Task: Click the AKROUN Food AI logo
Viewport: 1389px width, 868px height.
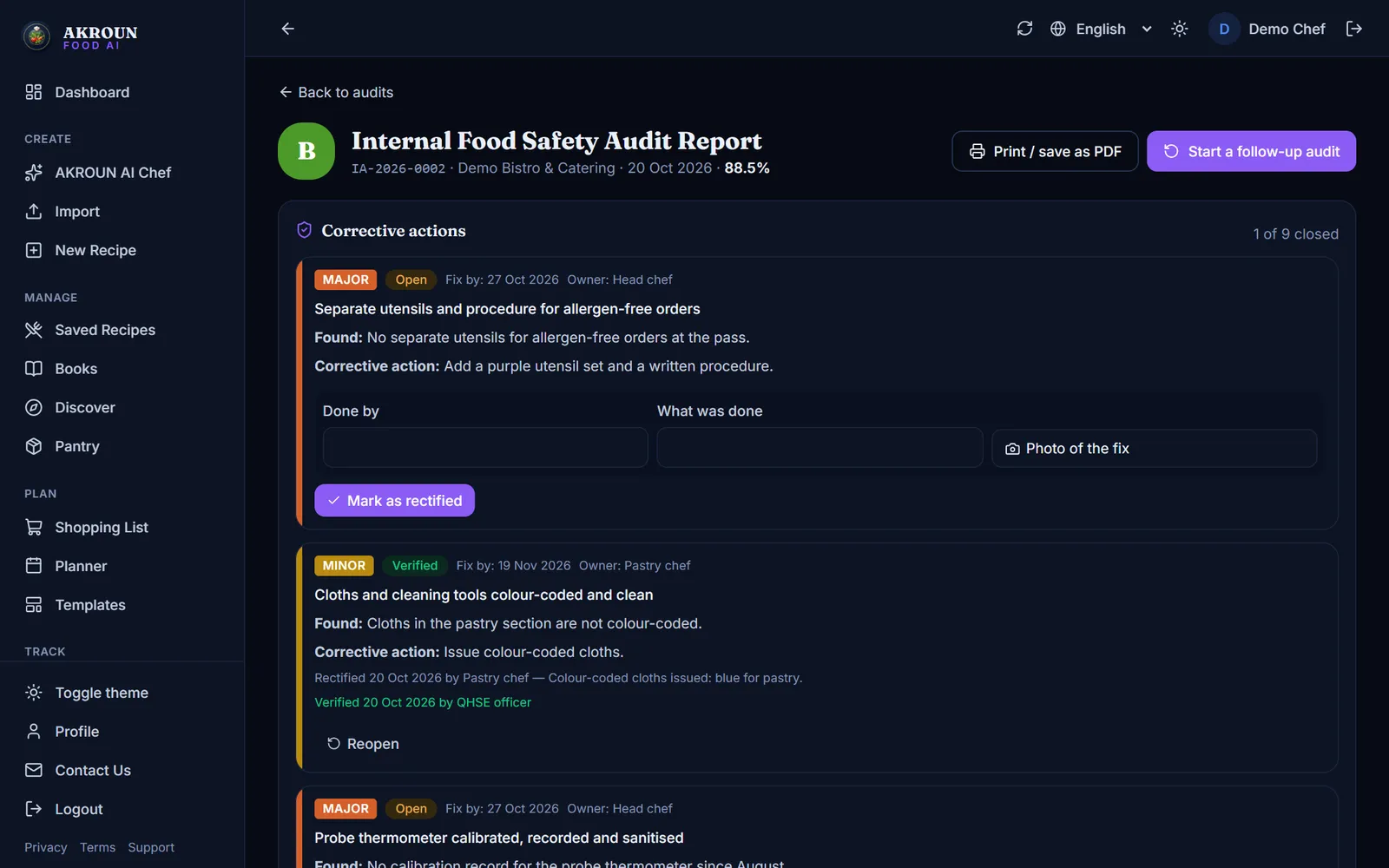Action: pyautogui.click(x=80, y=36)
